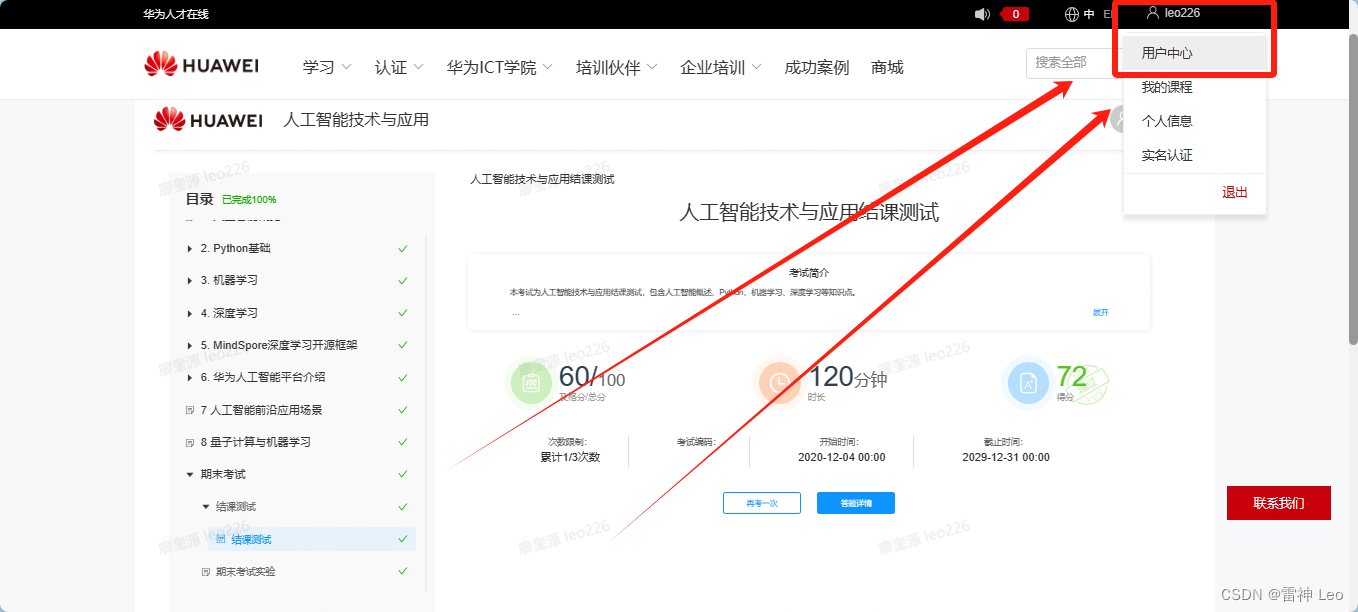Open the 培训伙伴 dropdown menu
Viewport: 1358px width, 612px height.
point(616,67)
